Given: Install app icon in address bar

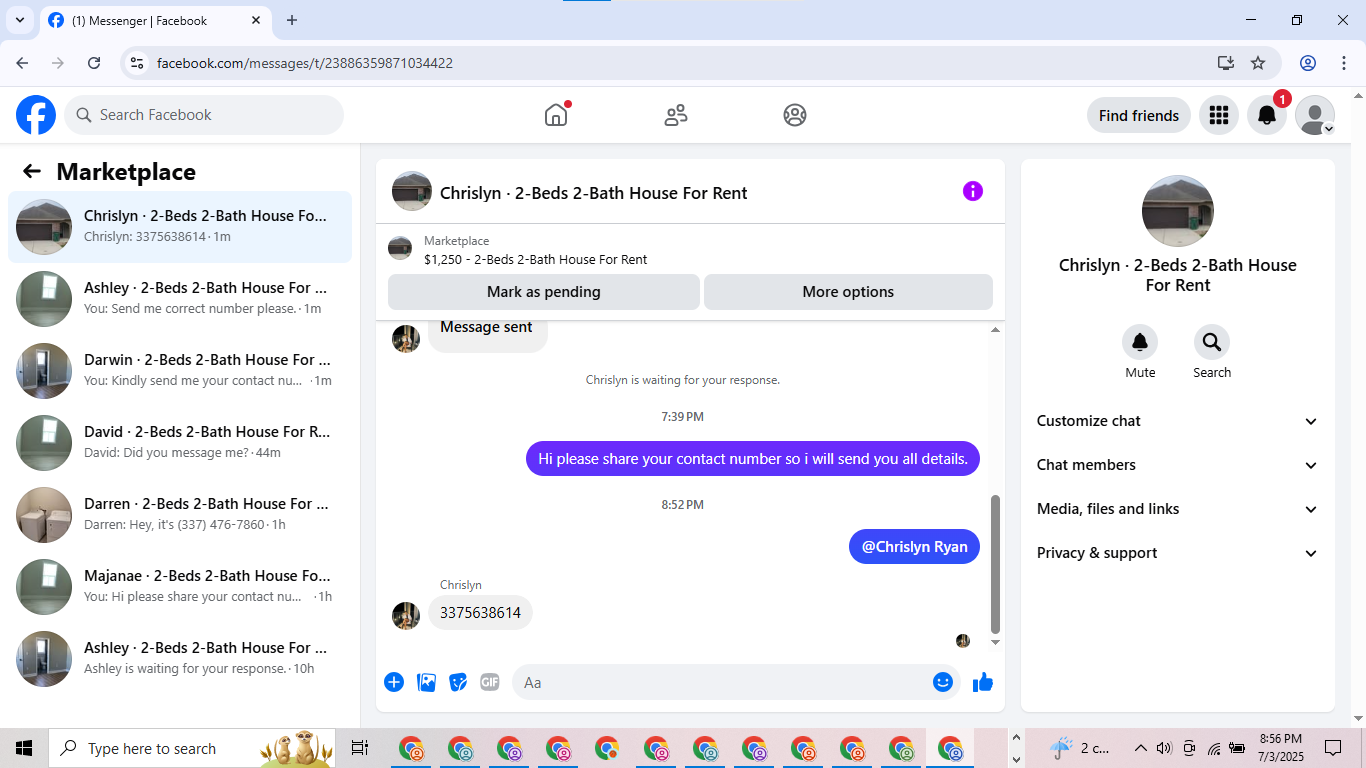Looking at the screenshot, I should 1226,63.
